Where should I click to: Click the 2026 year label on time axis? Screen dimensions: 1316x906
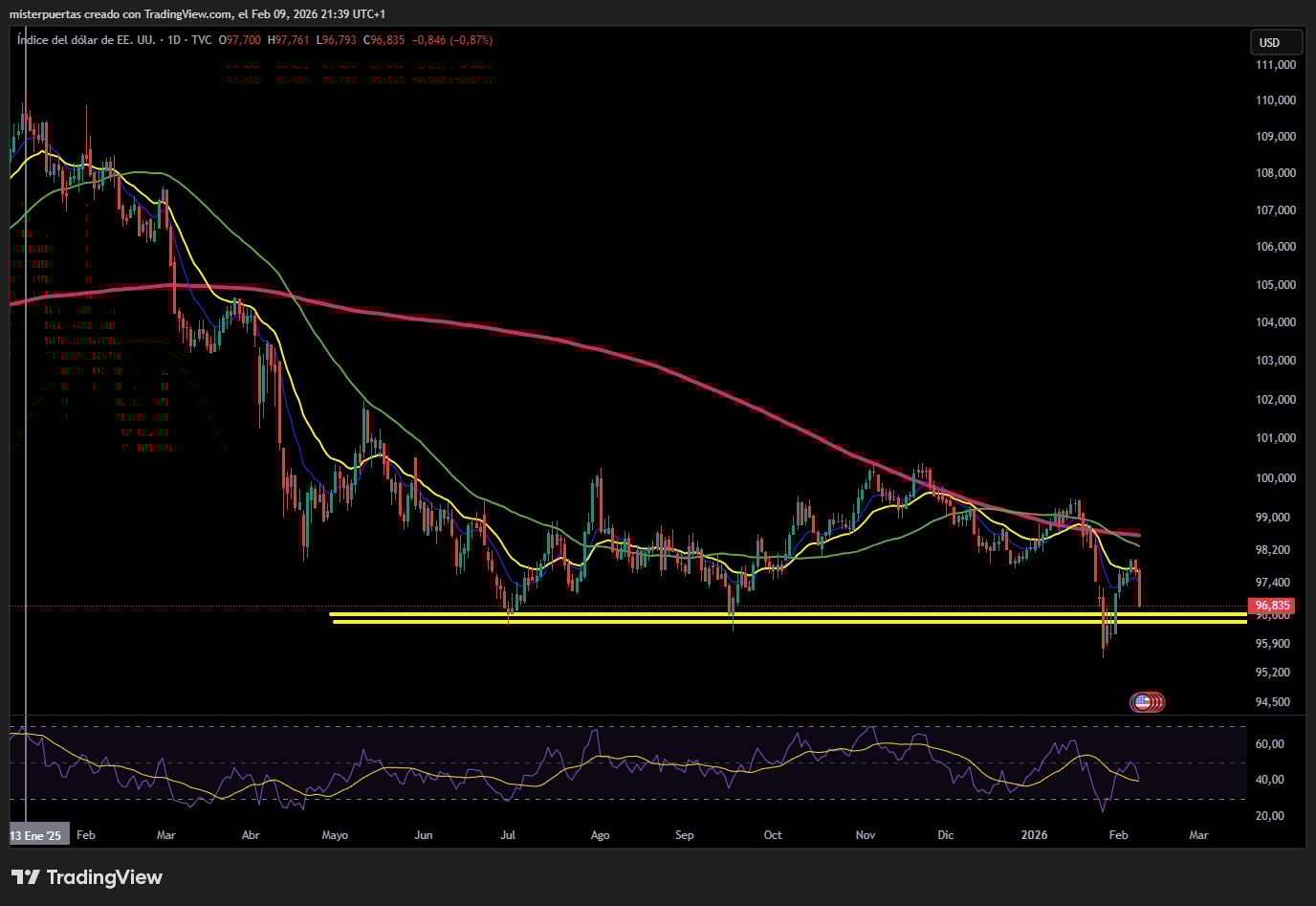tap(1035, 835)
